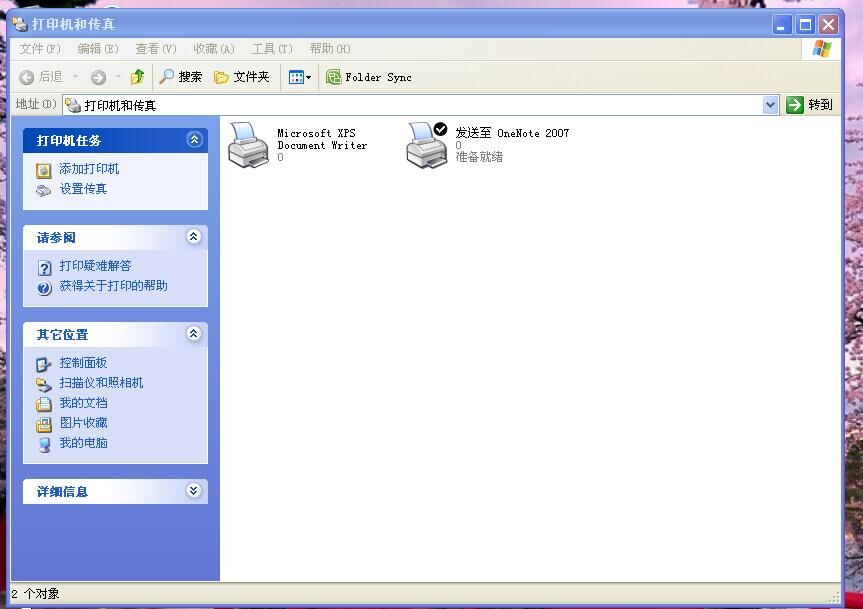
Task: Open the Tools (工具) menu
Action: pyautogui.click(x=272, y=49)
